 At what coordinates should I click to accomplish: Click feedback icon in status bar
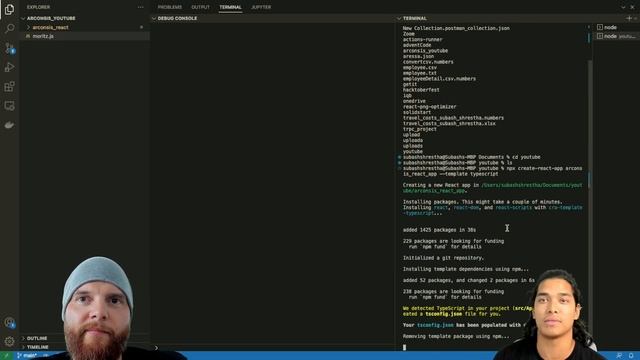pyautogui.click(x=619, y=356)
